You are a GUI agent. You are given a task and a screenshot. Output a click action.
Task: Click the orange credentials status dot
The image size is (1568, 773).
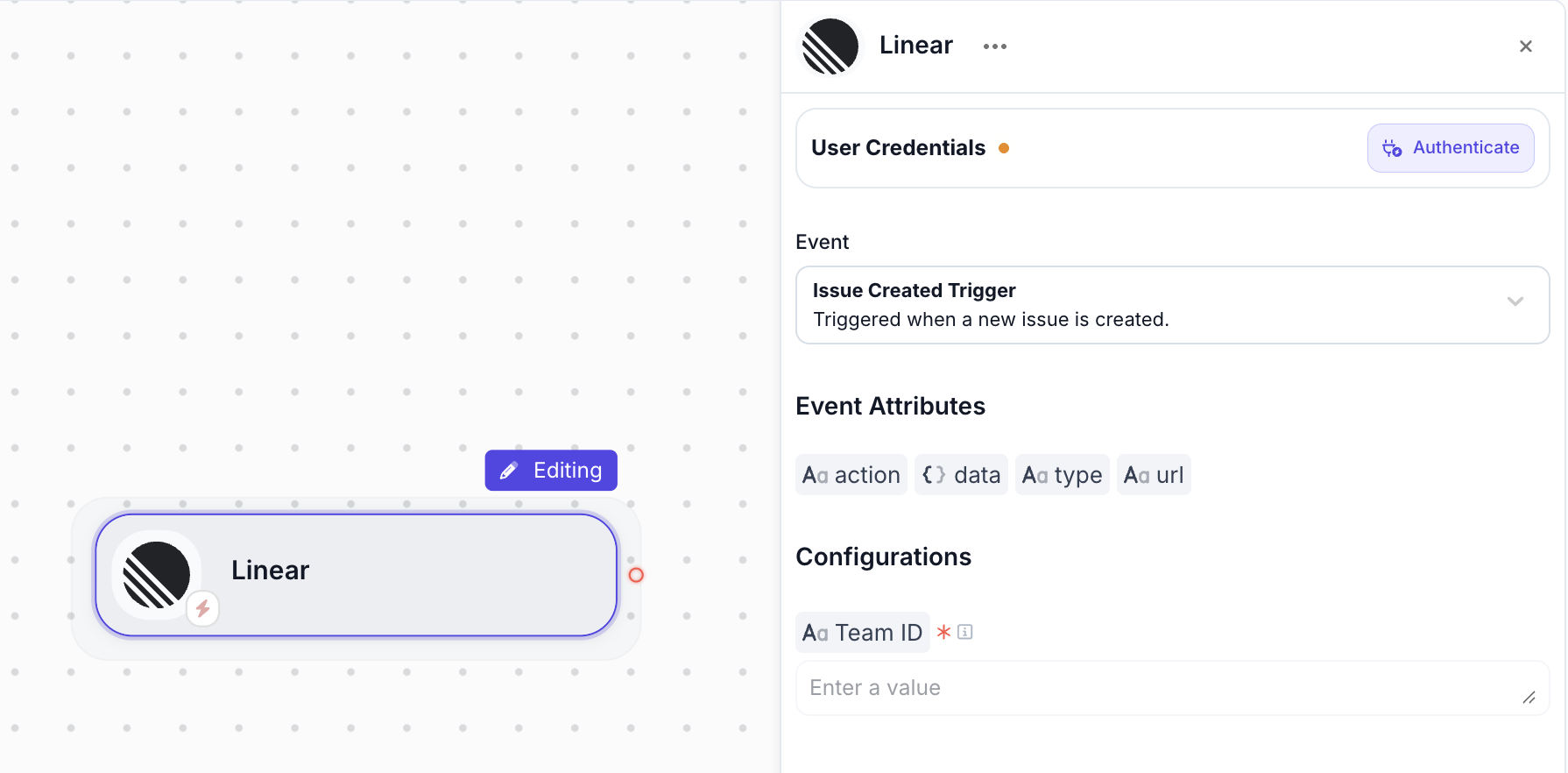1004,148
